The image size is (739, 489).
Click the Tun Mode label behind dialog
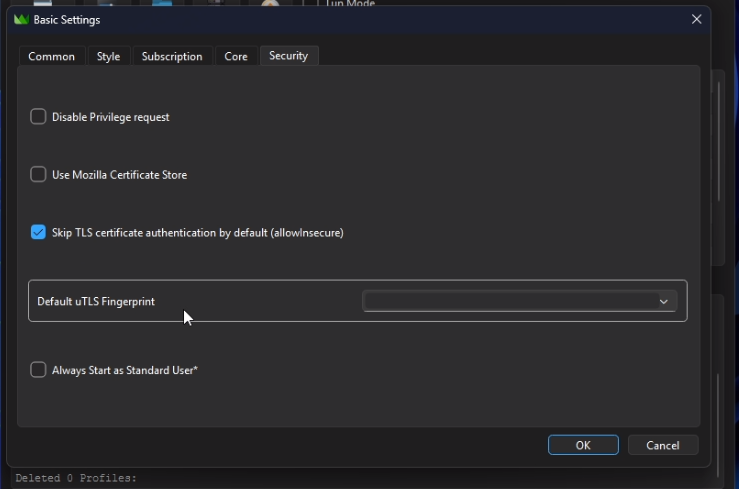[x=352, y=4]
